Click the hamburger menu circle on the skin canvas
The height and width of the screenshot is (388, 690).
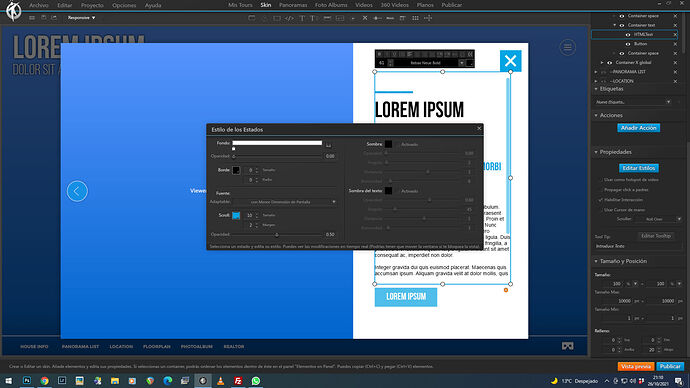coord(568,47)
